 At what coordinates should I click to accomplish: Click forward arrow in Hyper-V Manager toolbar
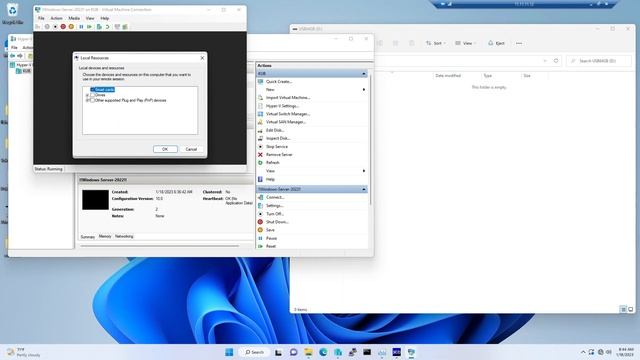[x=20, y=56]
